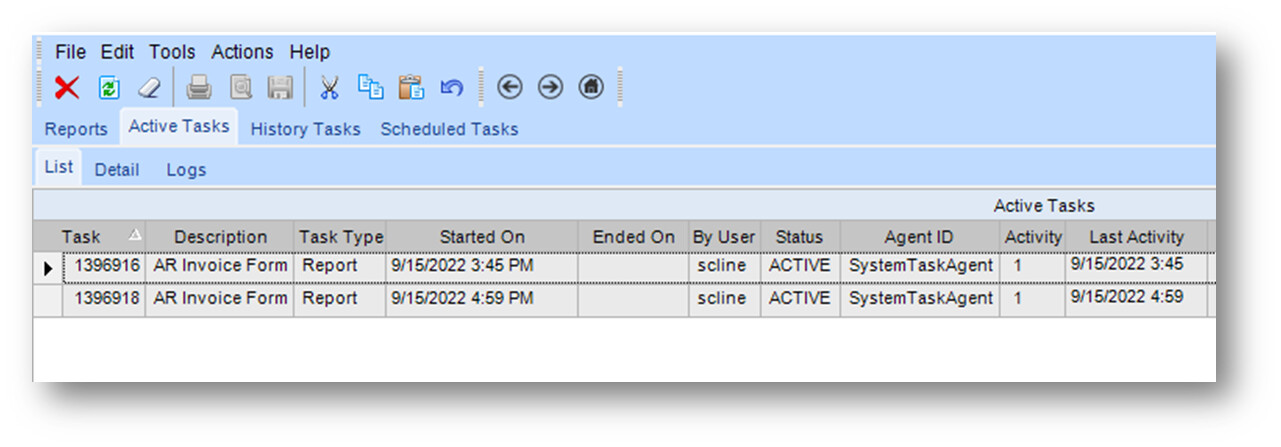Click SystemTaskAgent in row 1396916
1281x447 pixels.
[x=919, y=267]
